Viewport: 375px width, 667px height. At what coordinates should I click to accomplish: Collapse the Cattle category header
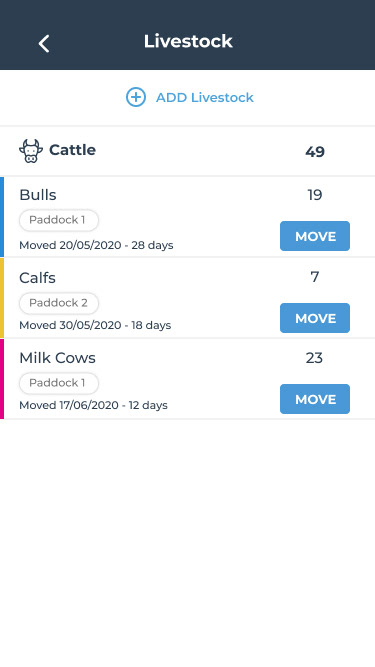188,151
